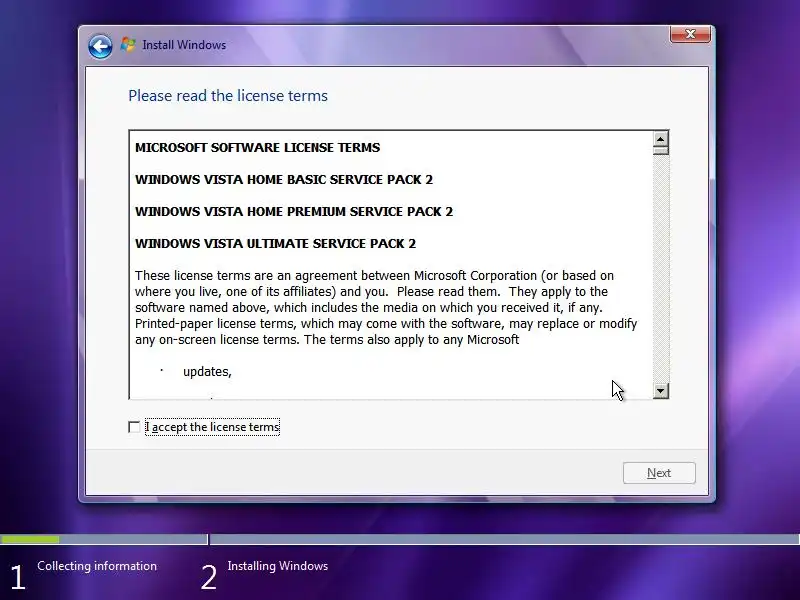
Task: Click the Next button
Action: 659,473
